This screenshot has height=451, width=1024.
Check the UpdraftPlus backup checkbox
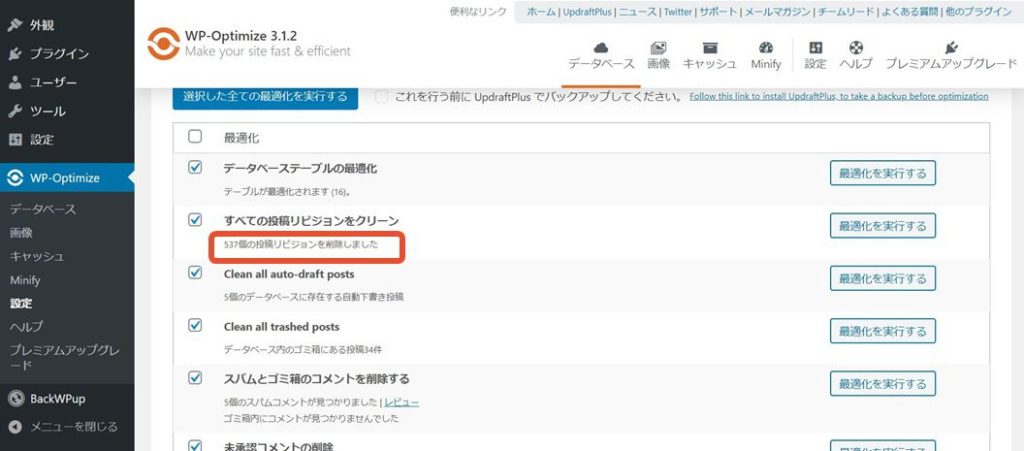[x=381, y=97]
